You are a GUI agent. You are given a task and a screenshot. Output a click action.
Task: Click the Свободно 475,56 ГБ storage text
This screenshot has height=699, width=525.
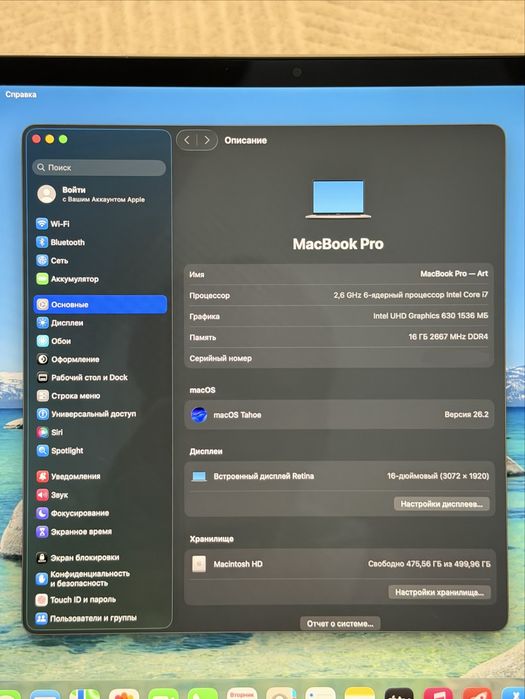(429, 564)
